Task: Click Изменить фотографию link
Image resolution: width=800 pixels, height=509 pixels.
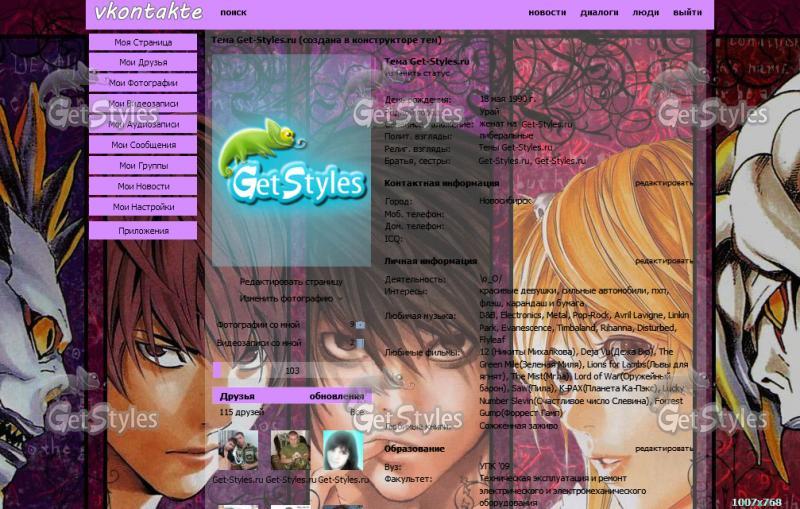Action: coord(286,298)
